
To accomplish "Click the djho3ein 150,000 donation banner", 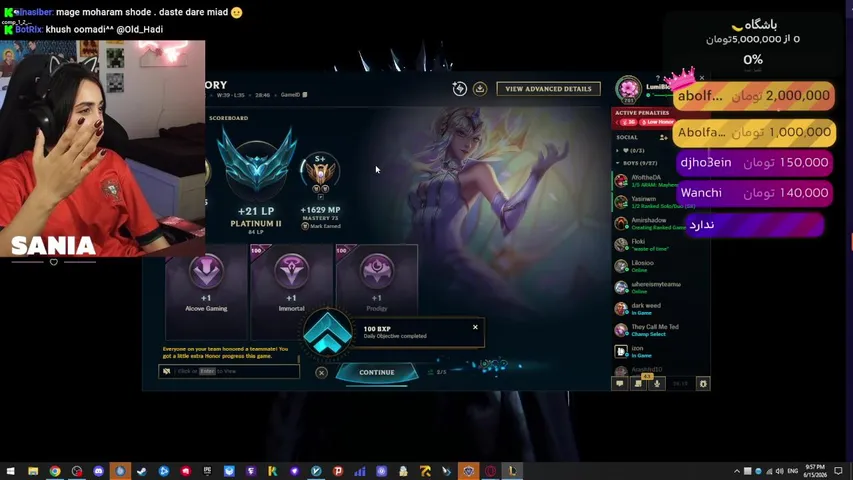I will [754, 163].
